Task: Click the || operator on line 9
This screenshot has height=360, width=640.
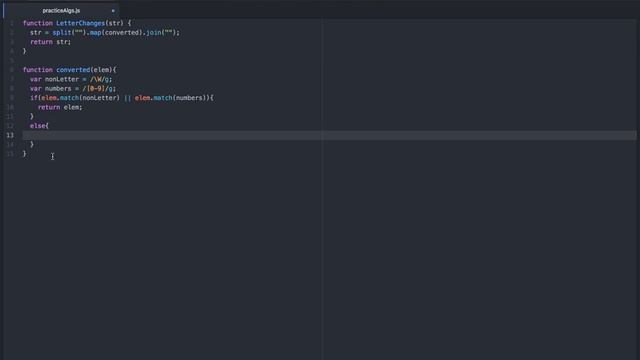Action: click(x=127, y=98)
